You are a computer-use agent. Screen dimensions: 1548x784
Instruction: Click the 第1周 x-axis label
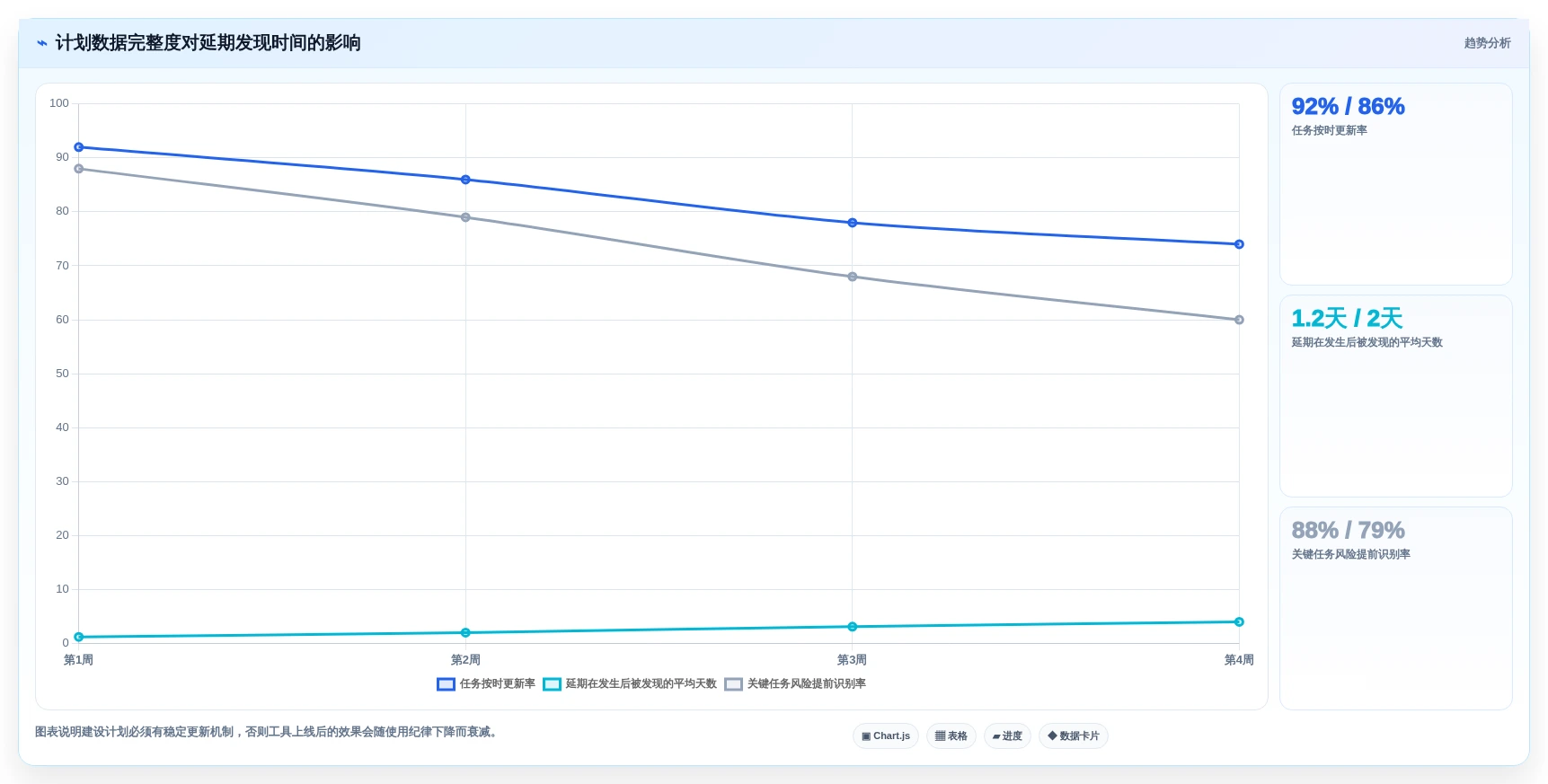(x=78, y=660)
